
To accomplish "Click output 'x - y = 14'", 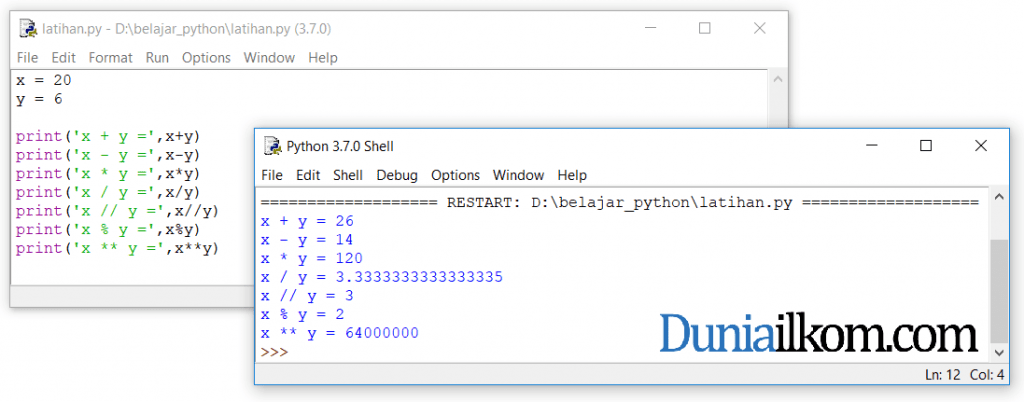I will point(307,240).
